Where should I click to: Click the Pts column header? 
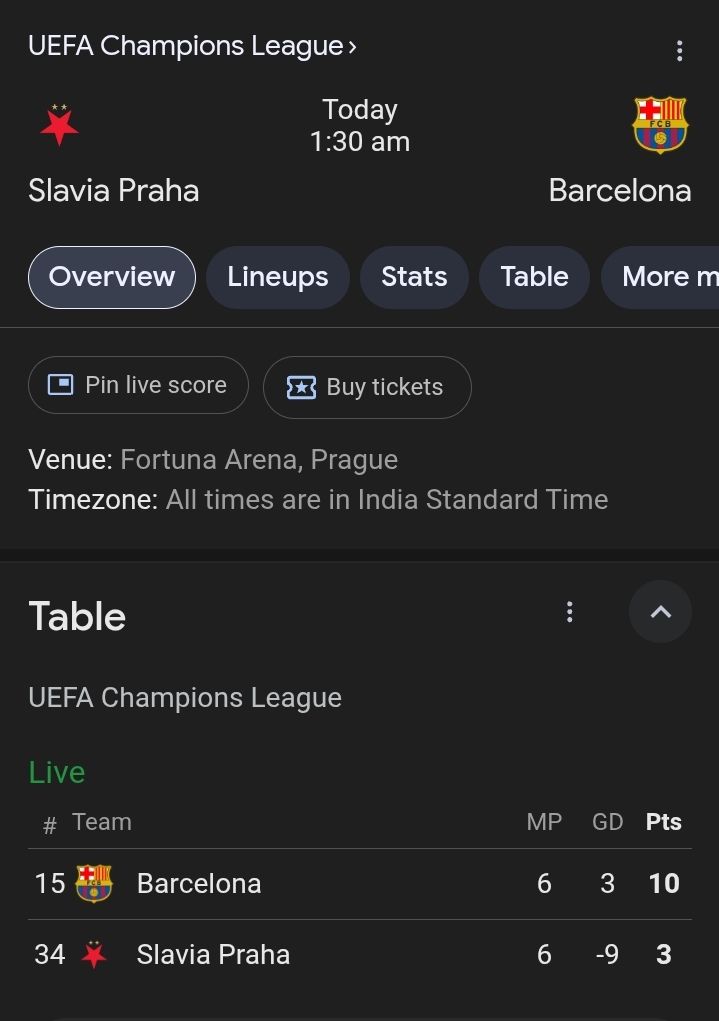tap(663, 822)
